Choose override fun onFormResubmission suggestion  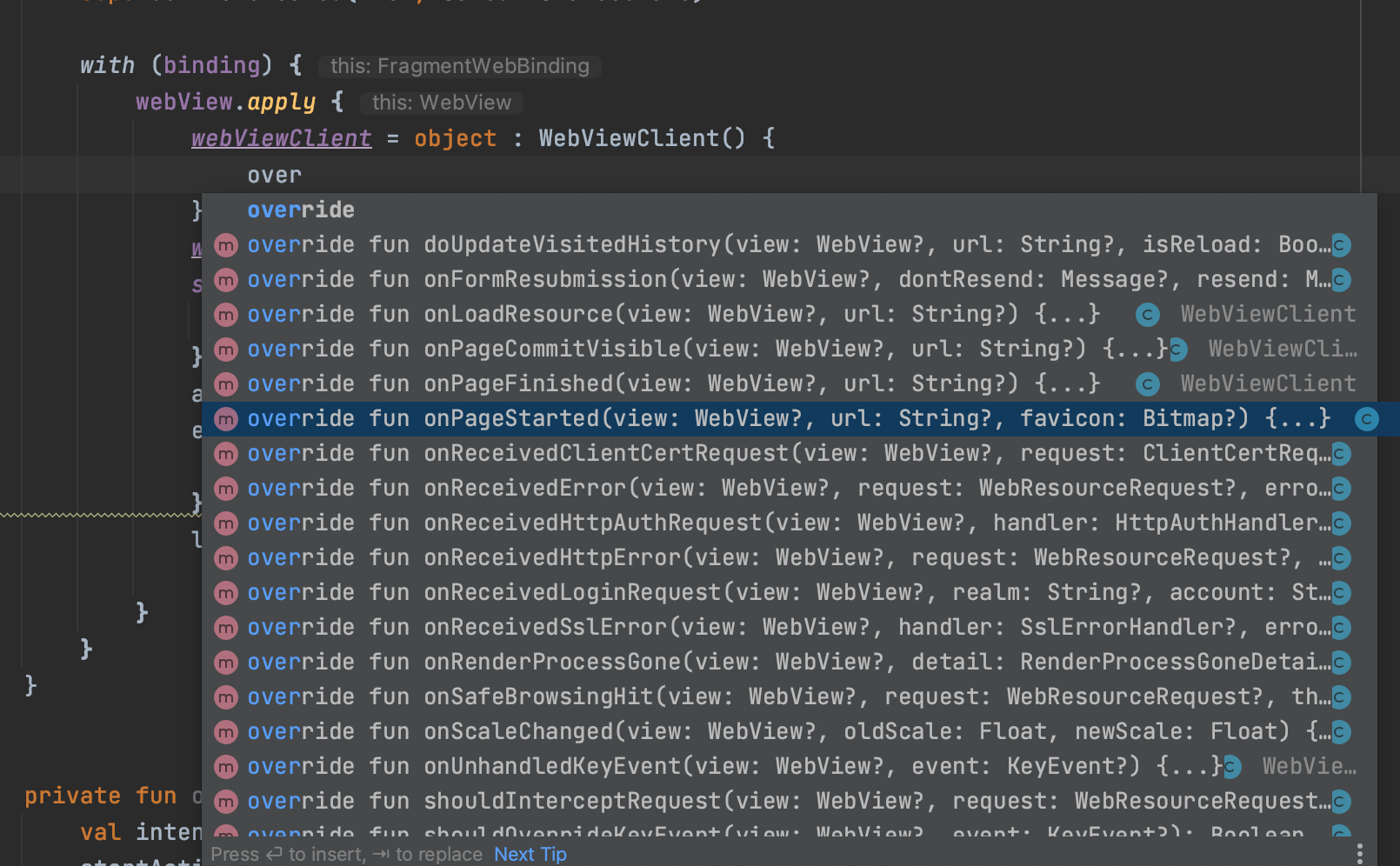click(789, 279)
